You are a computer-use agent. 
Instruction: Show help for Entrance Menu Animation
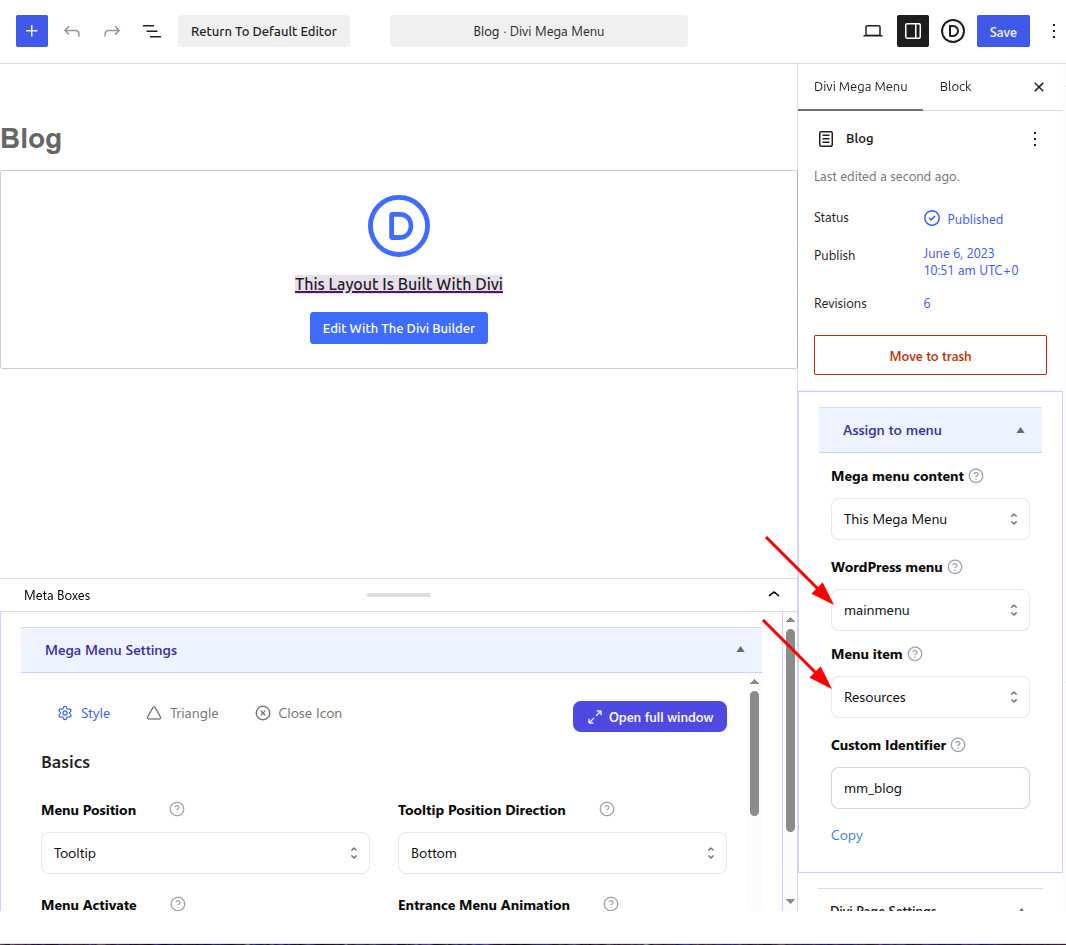611,904
